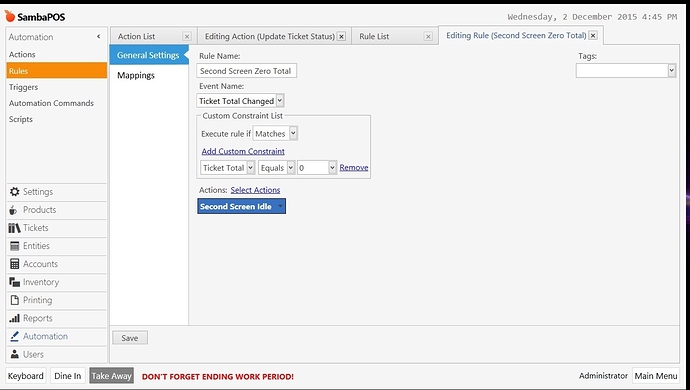Click the Automation pencil icon
The width and height of the screenshot is (690, 390).
point(15,336)
